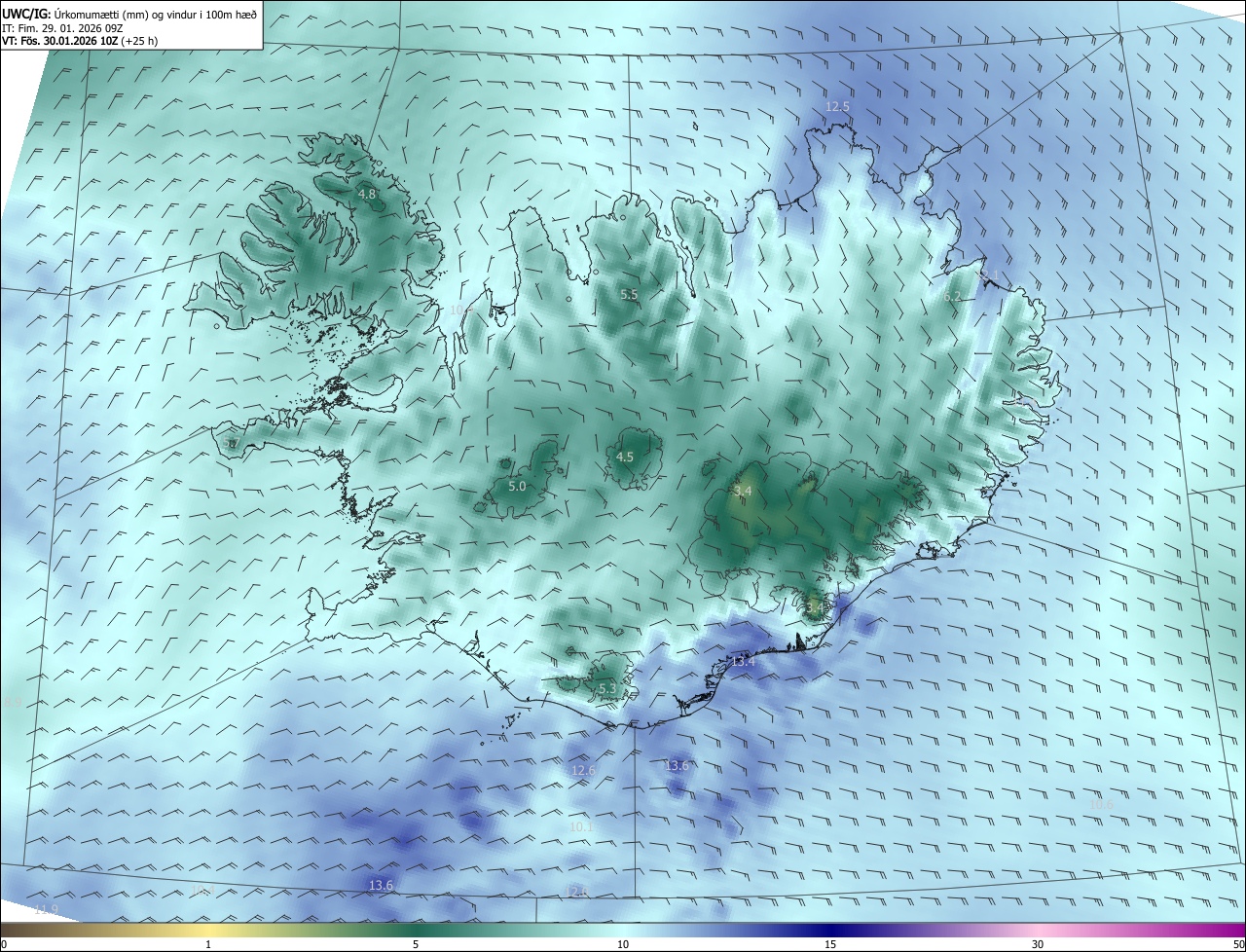The width and height of the screenshot is (1246, 952).
Task: Click the 5.5 value label on the map
Action: pos(629,295)
